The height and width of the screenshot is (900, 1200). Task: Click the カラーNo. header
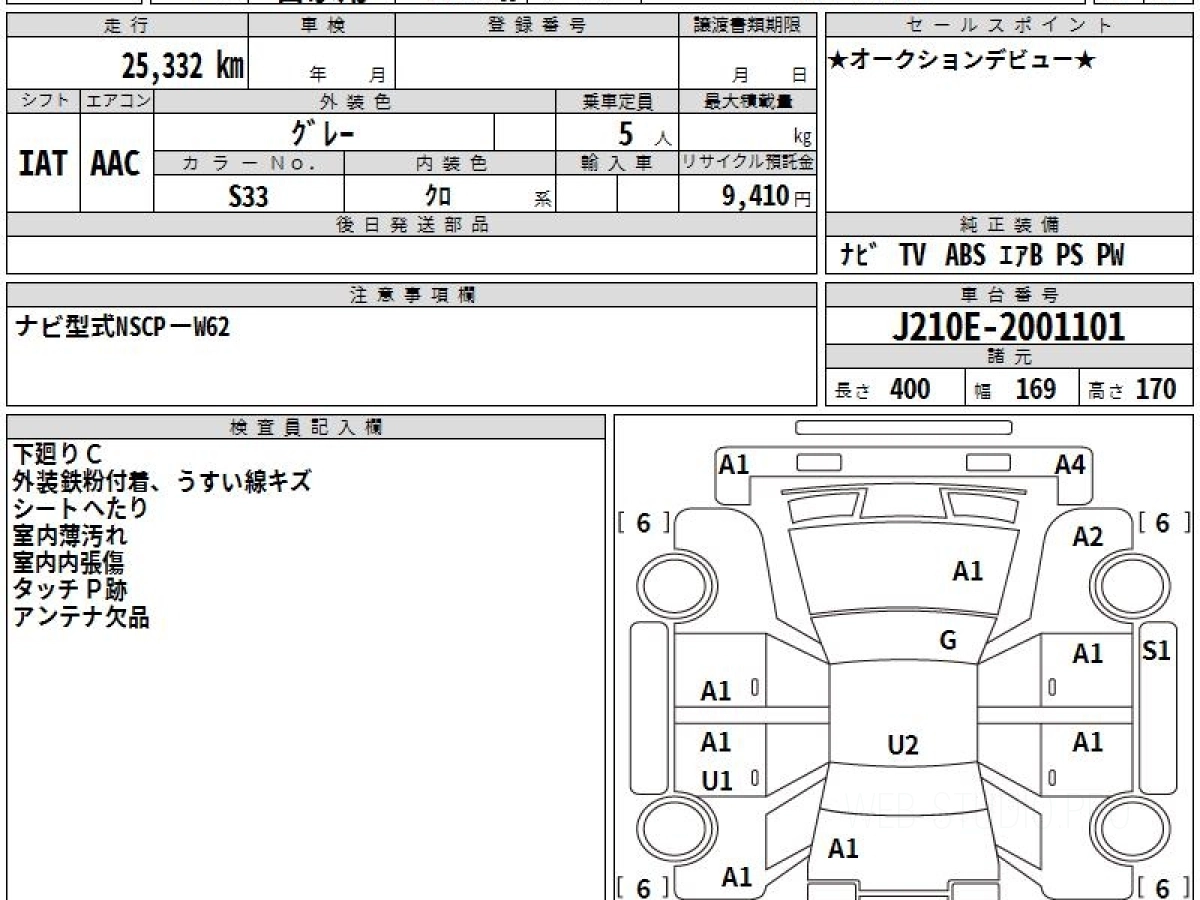(249, 163)
